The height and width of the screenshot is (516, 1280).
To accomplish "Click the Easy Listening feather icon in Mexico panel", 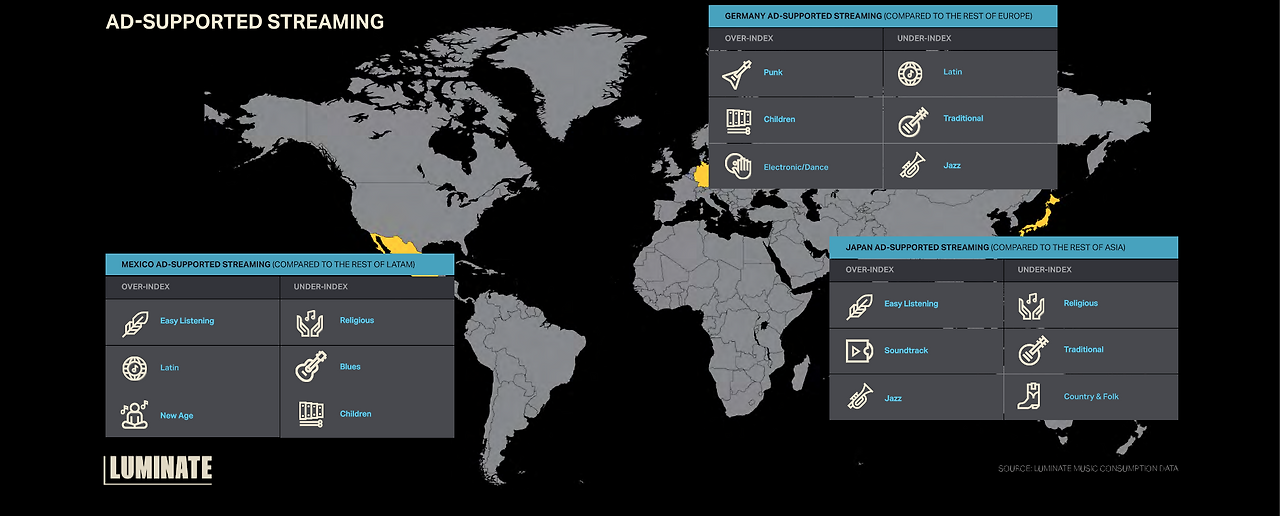I will coord(134,322).
